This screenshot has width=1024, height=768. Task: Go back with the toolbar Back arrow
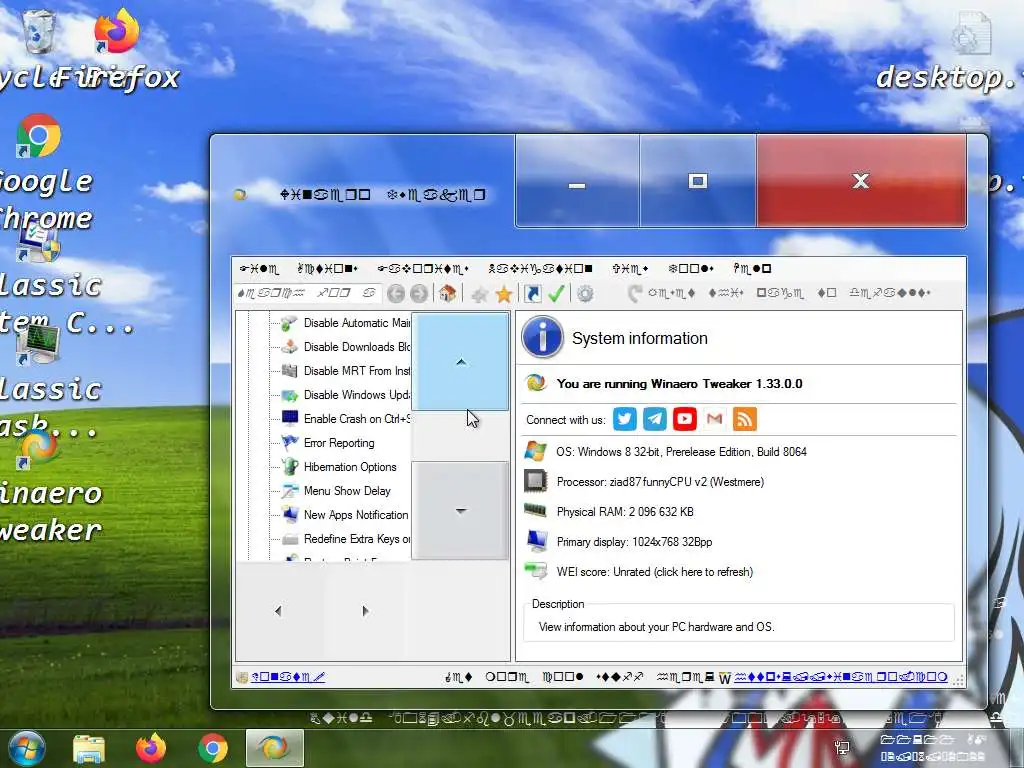tap(396, 294)
